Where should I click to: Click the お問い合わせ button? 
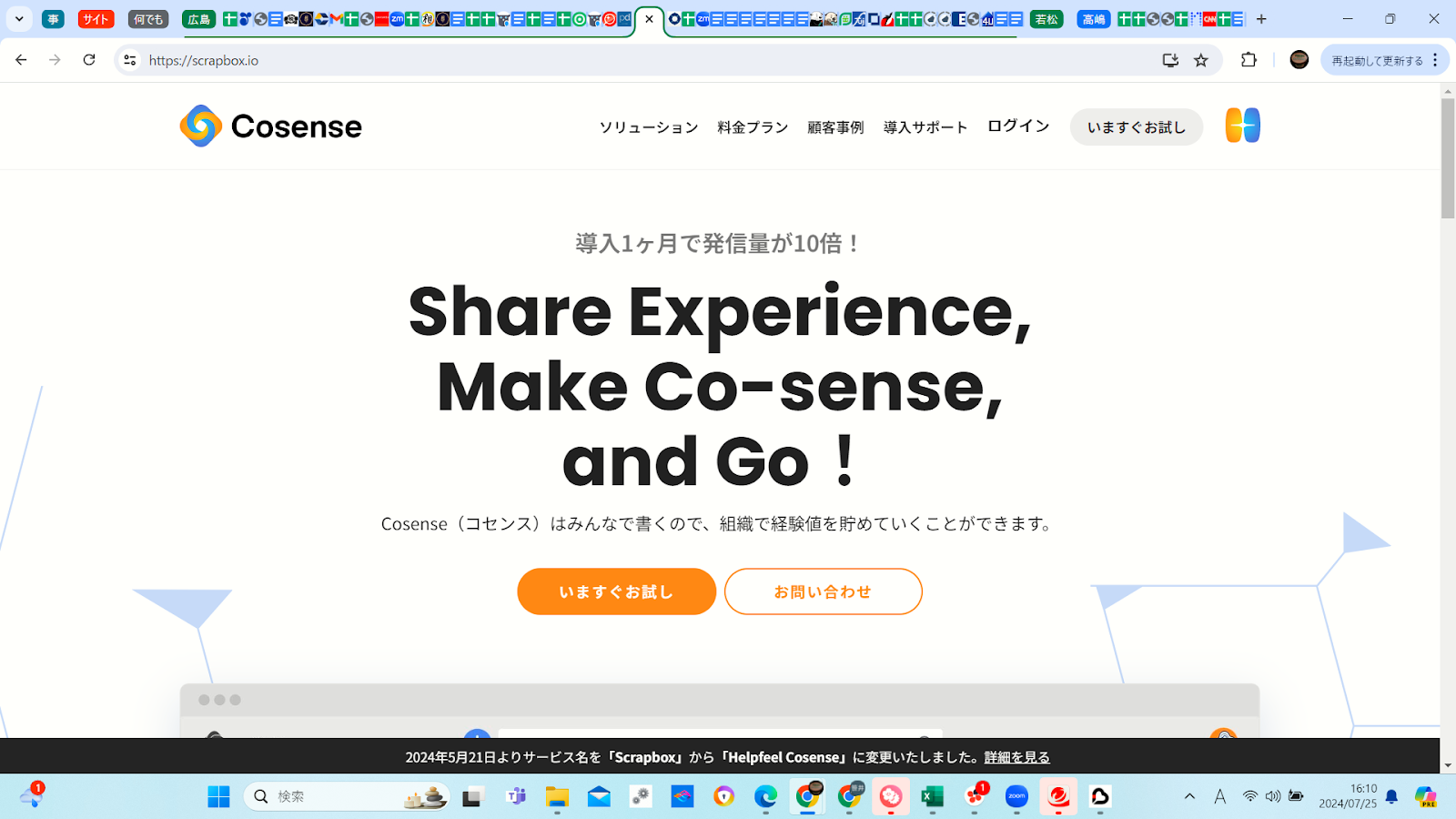click(823, 591)
